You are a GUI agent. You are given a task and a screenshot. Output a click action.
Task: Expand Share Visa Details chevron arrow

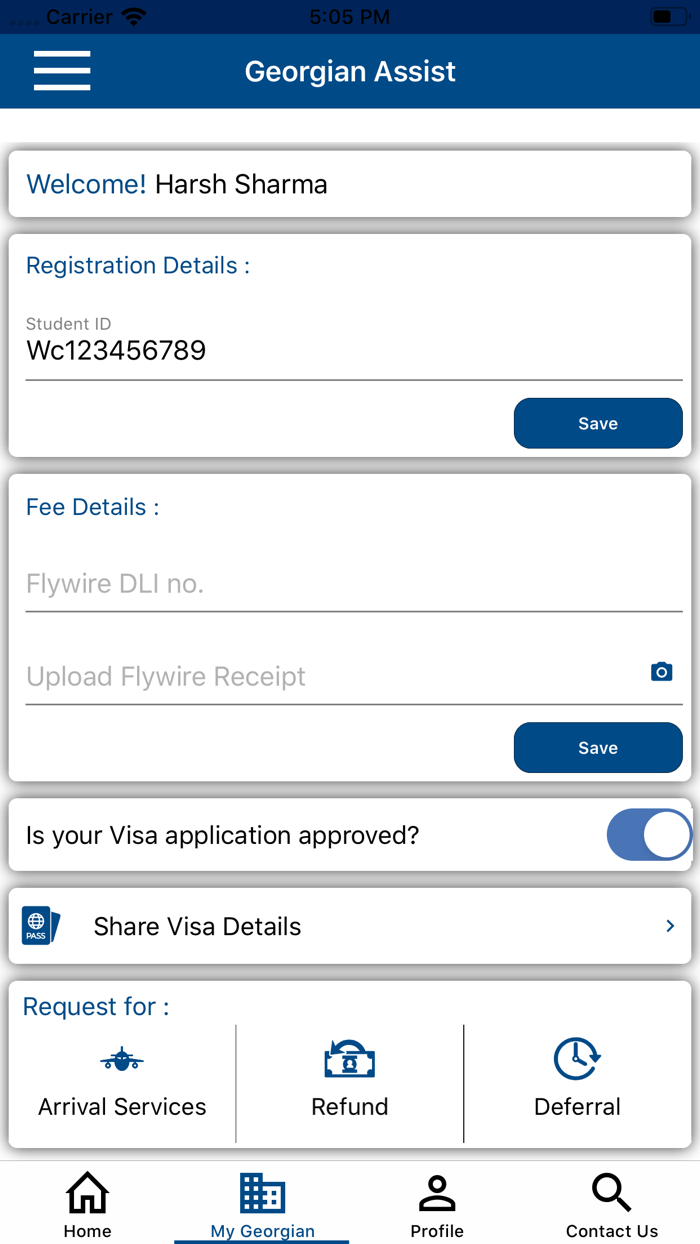tap(670, 926)
